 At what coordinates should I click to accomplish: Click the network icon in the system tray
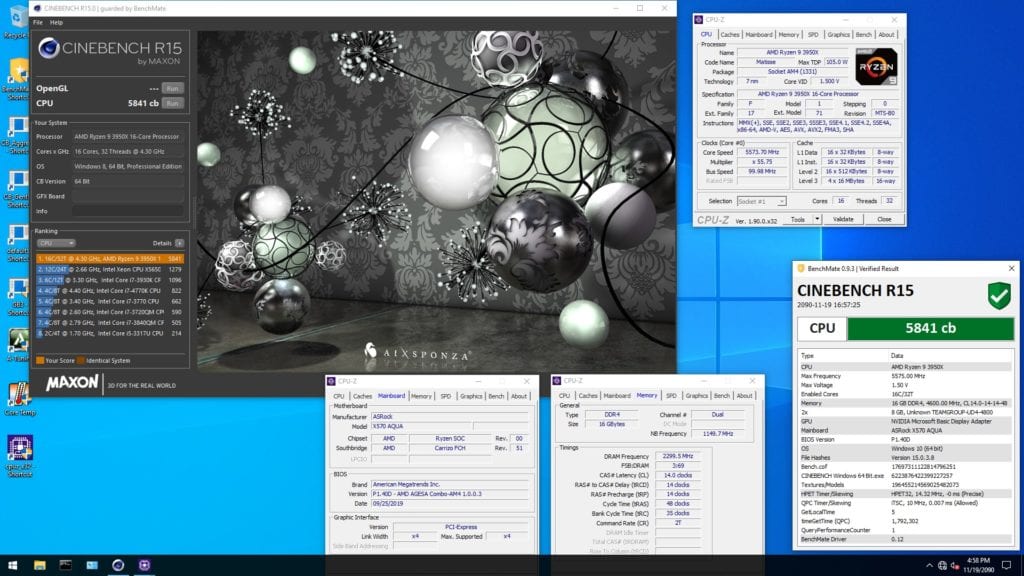point(942,566)
